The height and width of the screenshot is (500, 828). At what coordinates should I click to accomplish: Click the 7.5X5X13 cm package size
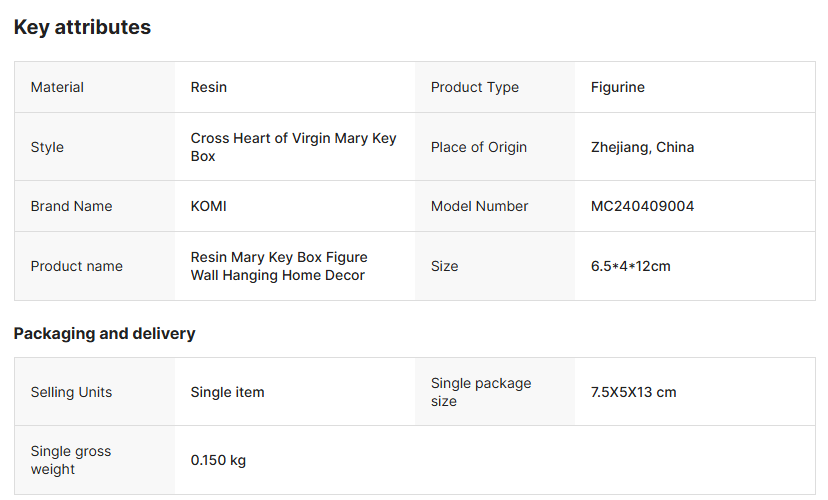[633, 392]
